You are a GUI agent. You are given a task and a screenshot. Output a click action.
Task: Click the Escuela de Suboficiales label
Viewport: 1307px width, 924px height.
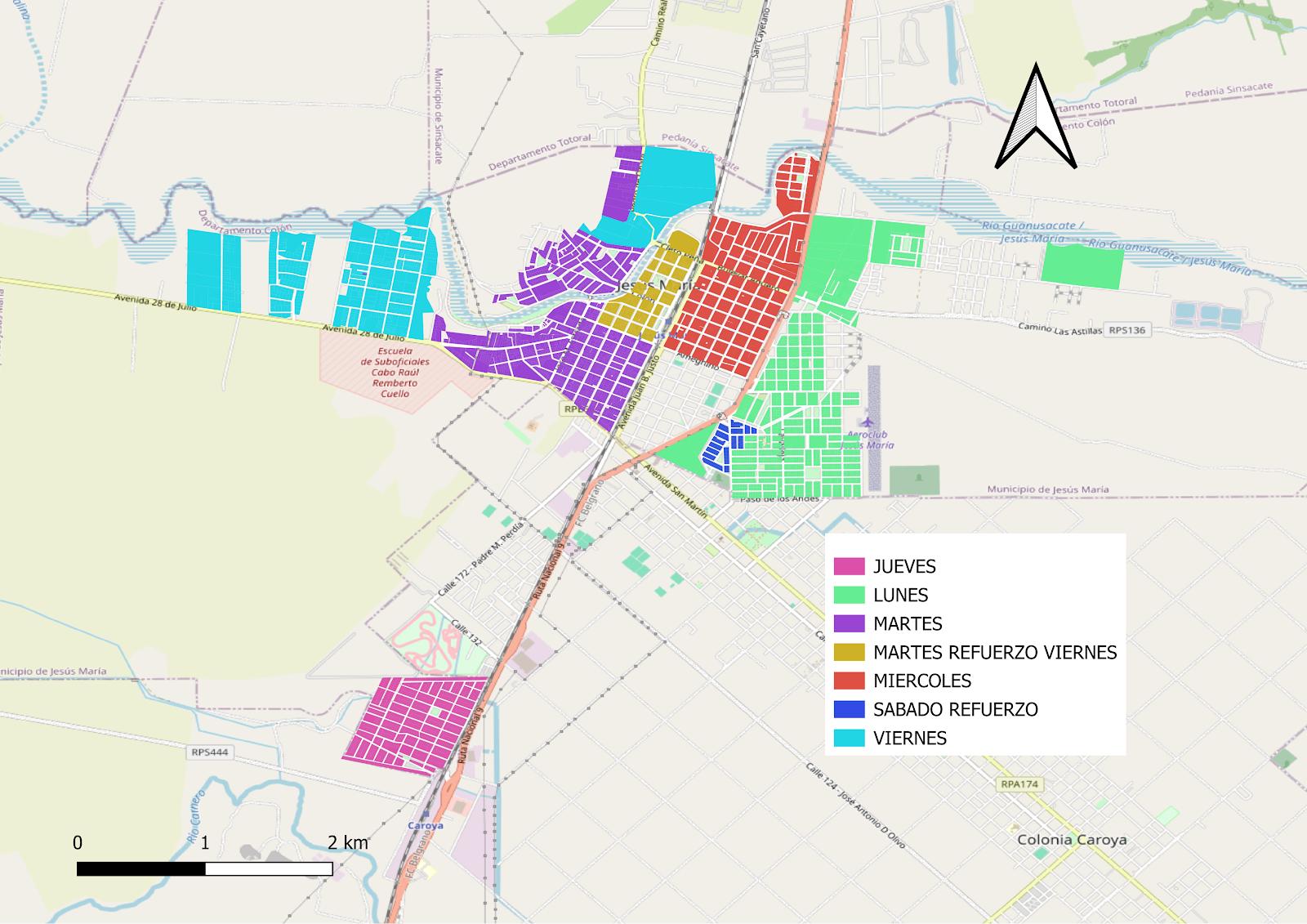[395, 373]
